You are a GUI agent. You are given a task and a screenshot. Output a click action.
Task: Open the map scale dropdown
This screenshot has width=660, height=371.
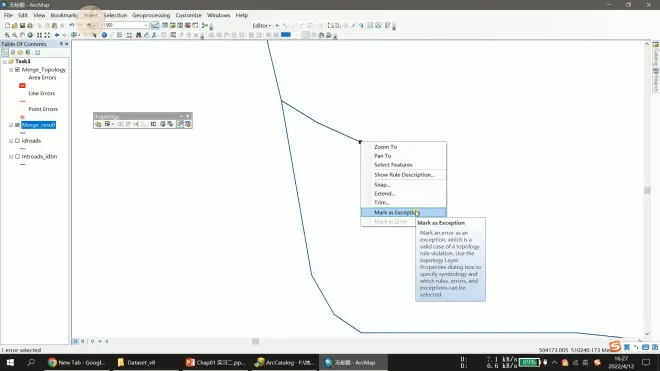pyautogui.click(x=146, y=25)
